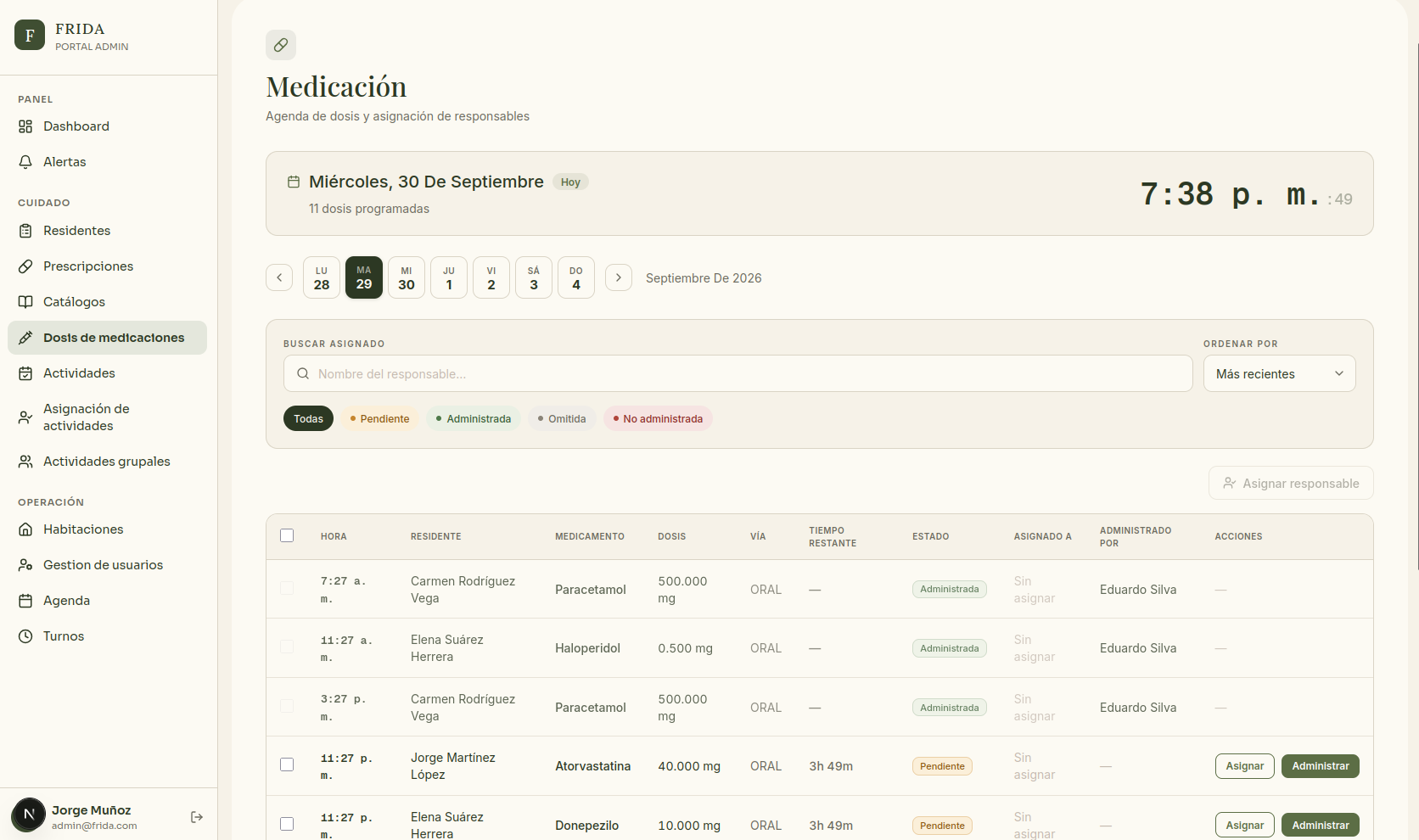This screenshot has width=1419, height=840.
Task: Select Friday 2 in the week strip
Action: [x=491, y=277]
